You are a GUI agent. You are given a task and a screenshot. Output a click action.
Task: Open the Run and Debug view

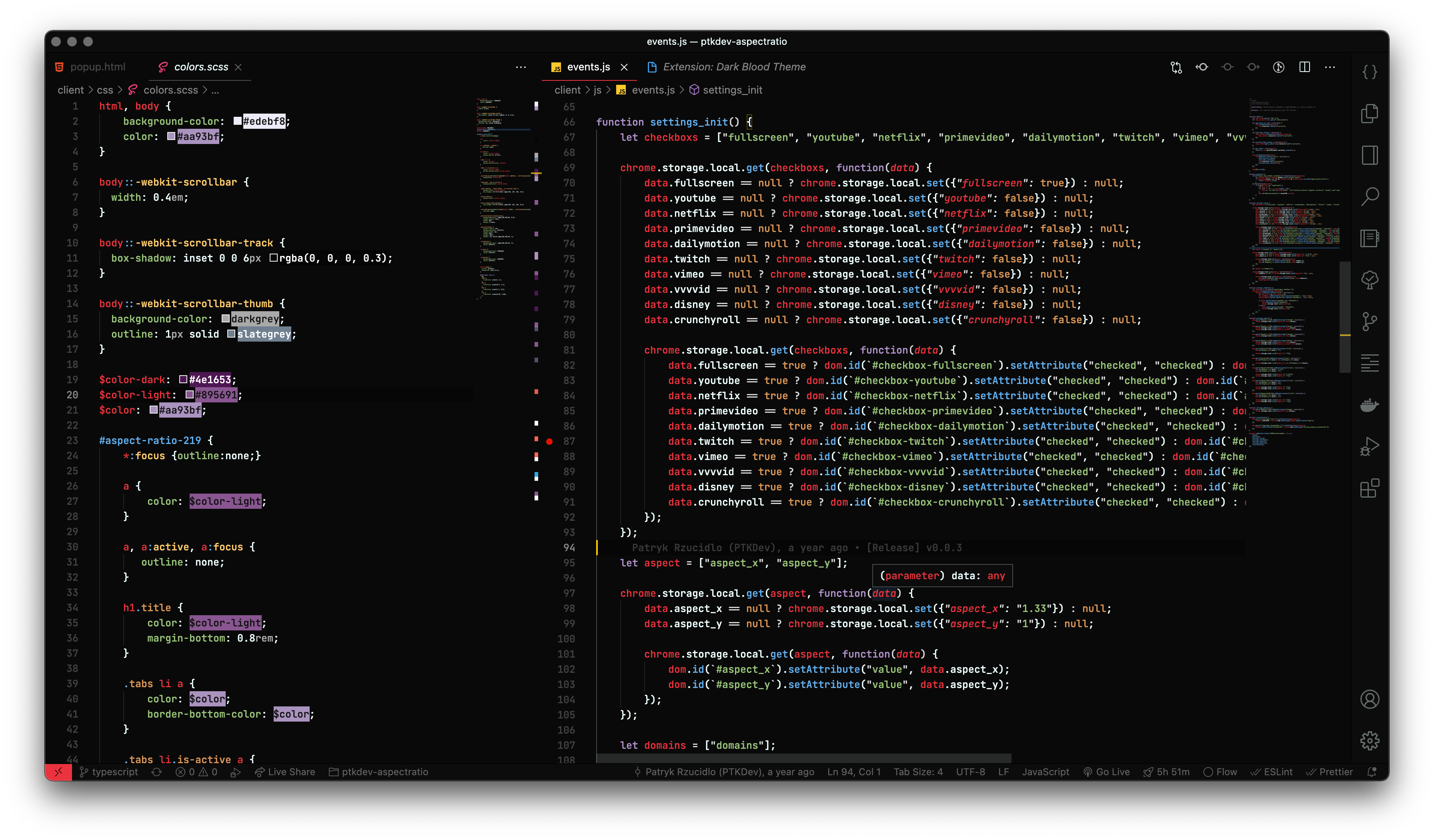(1369, 446)
